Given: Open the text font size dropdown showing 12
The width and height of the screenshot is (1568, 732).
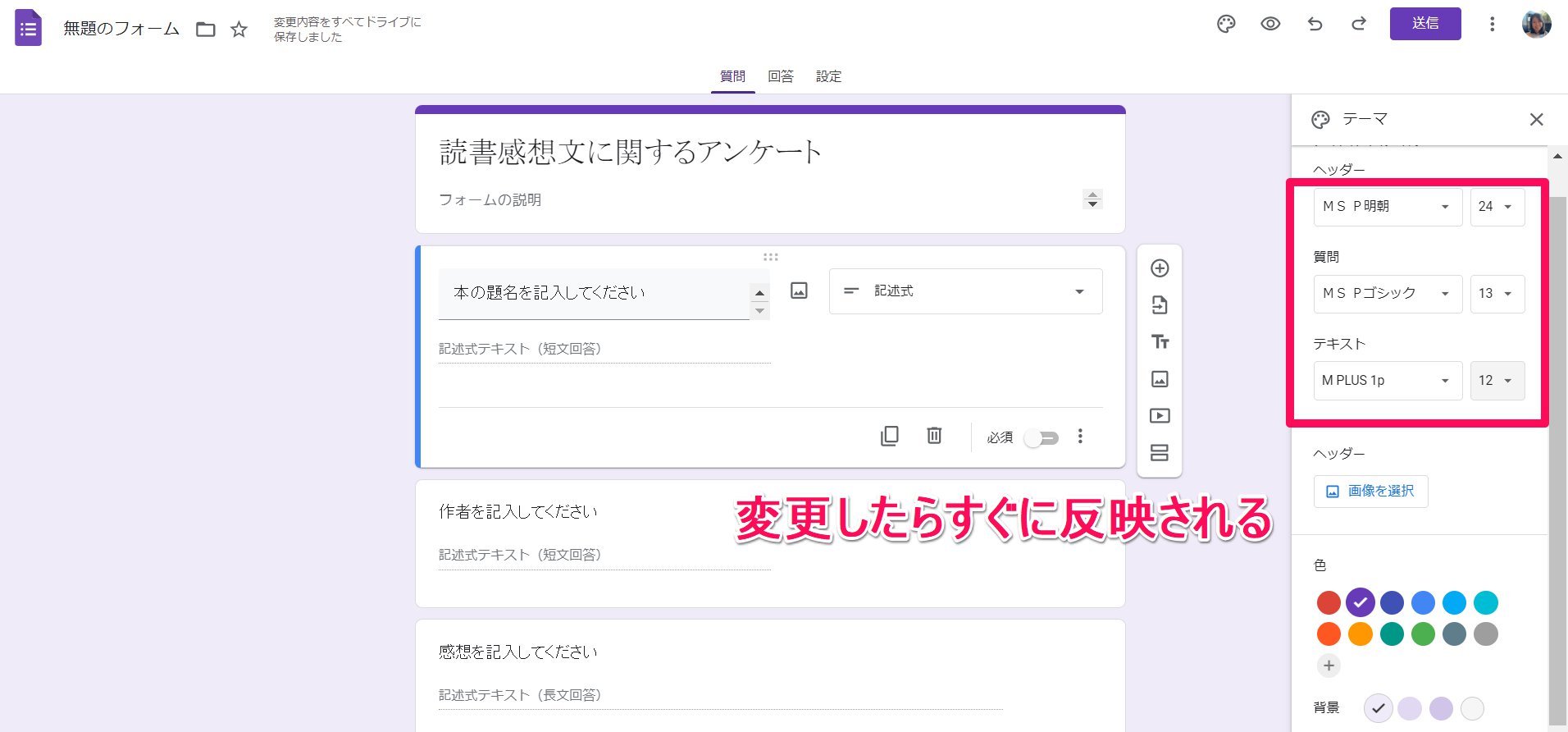Looking at the screenshot, I should [x=1497, y=381].
